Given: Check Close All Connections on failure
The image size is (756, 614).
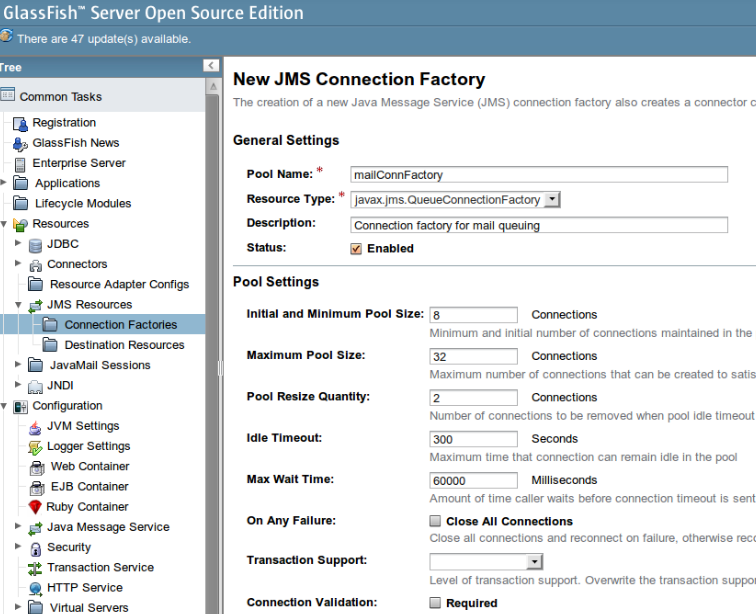Looking at the screenshot, I should click(435, 521).
